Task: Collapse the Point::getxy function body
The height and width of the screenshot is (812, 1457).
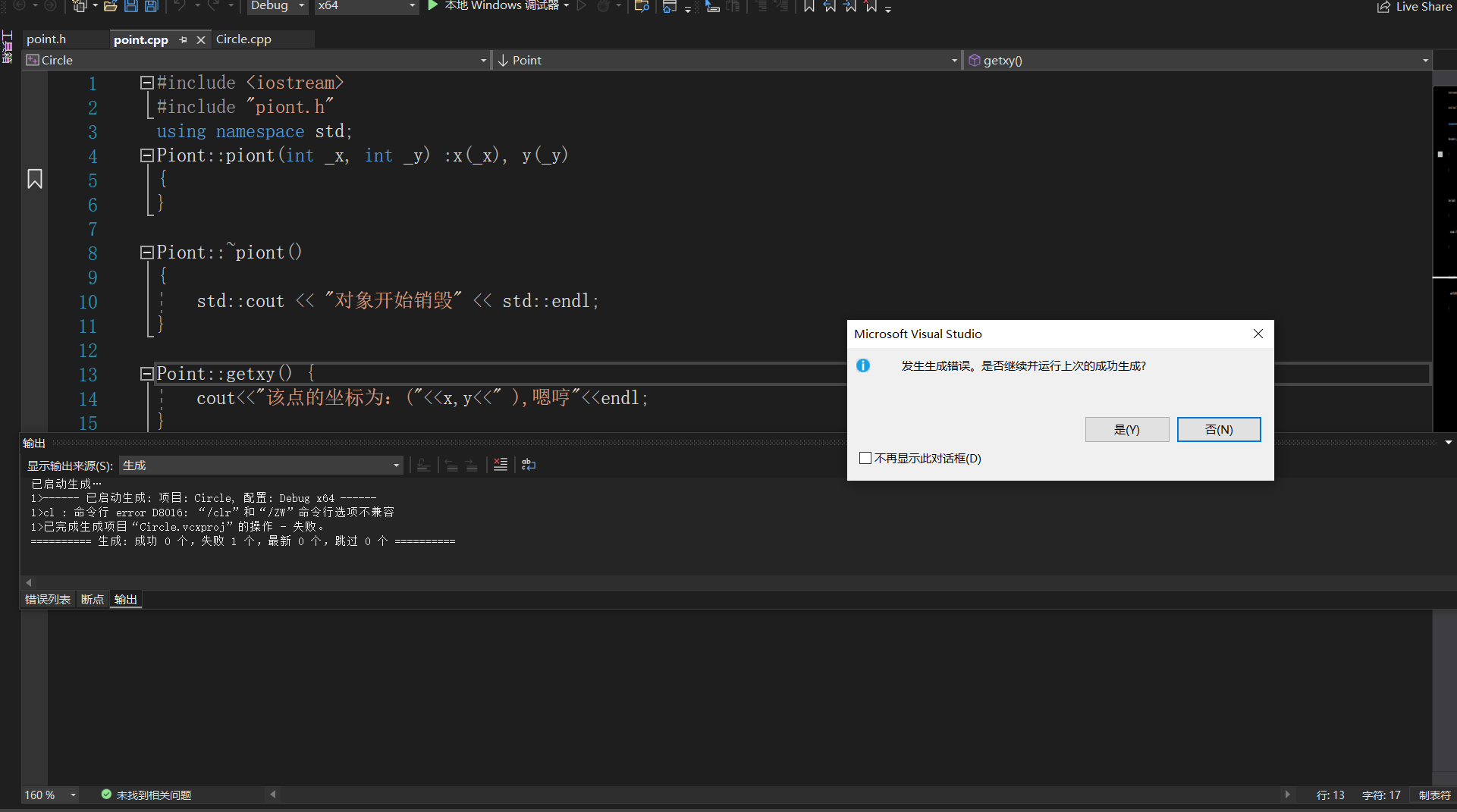Action: point(146,373)
